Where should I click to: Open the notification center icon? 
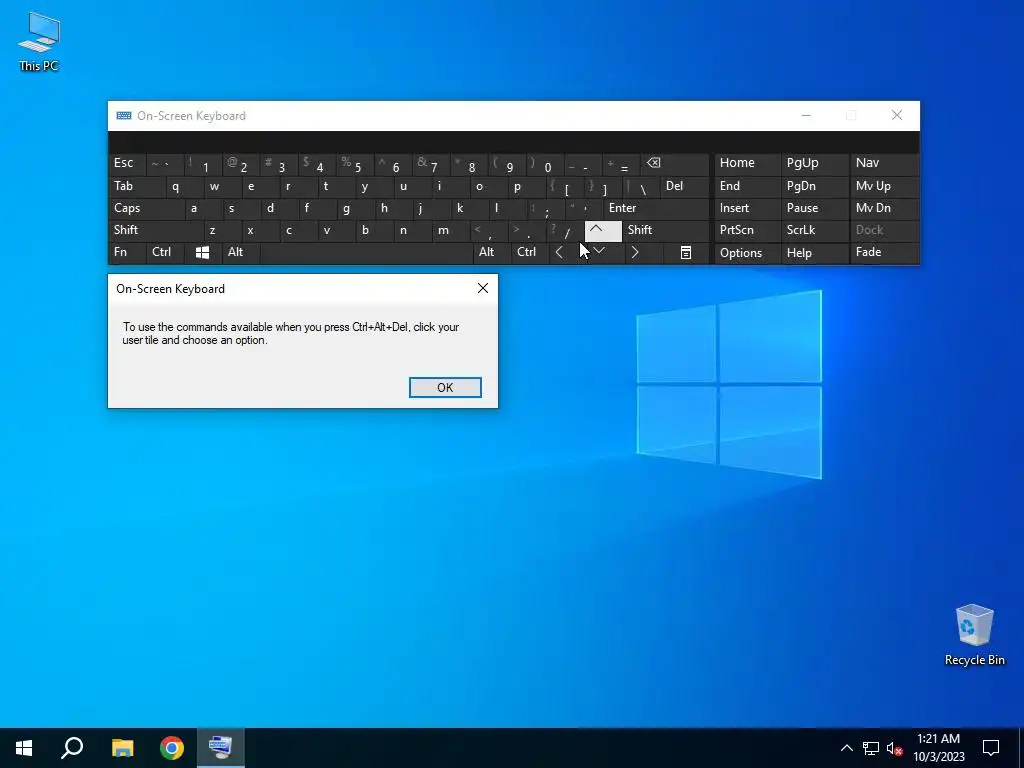coord(991,748)
